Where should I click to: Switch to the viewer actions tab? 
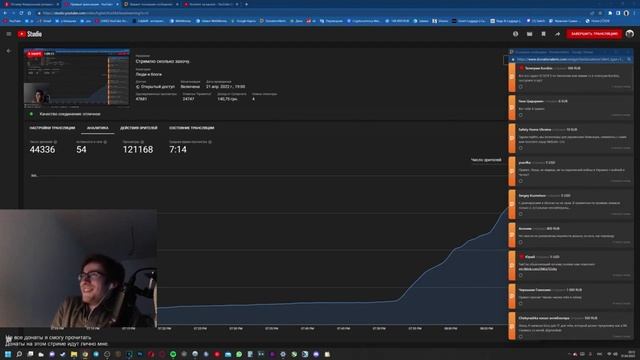coord(139,128)
